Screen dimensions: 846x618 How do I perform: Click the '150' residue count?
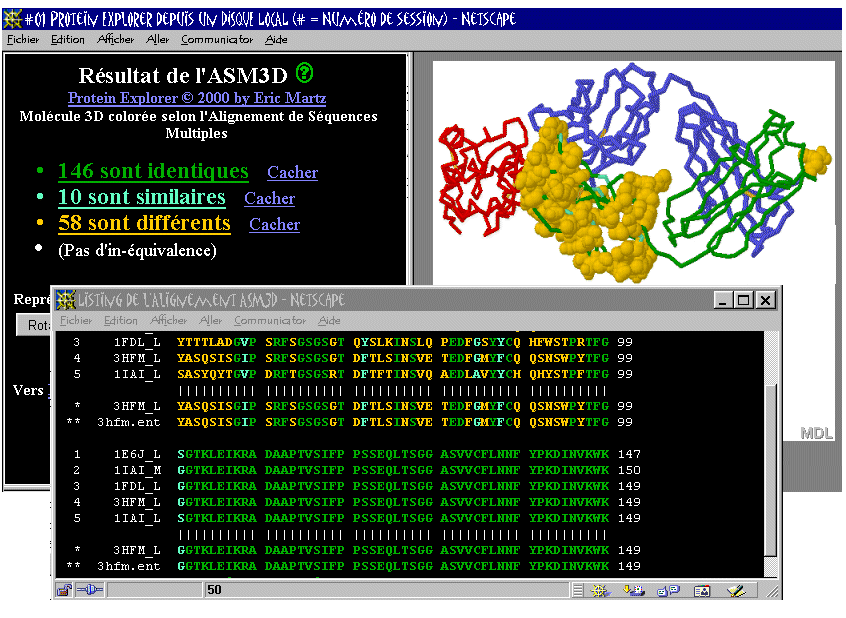pyautogui.click(x=629, y=471)
